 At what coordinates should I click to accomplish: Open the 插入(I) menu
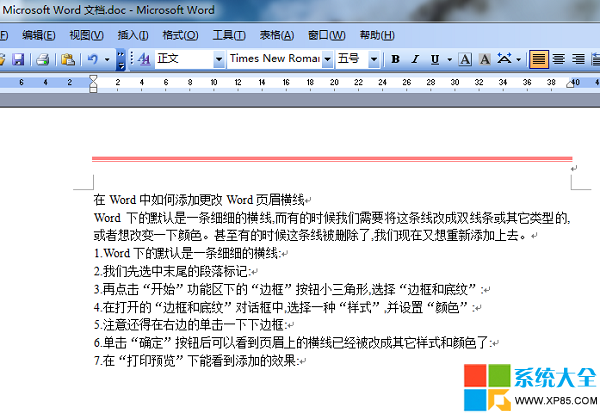point(133,36)
